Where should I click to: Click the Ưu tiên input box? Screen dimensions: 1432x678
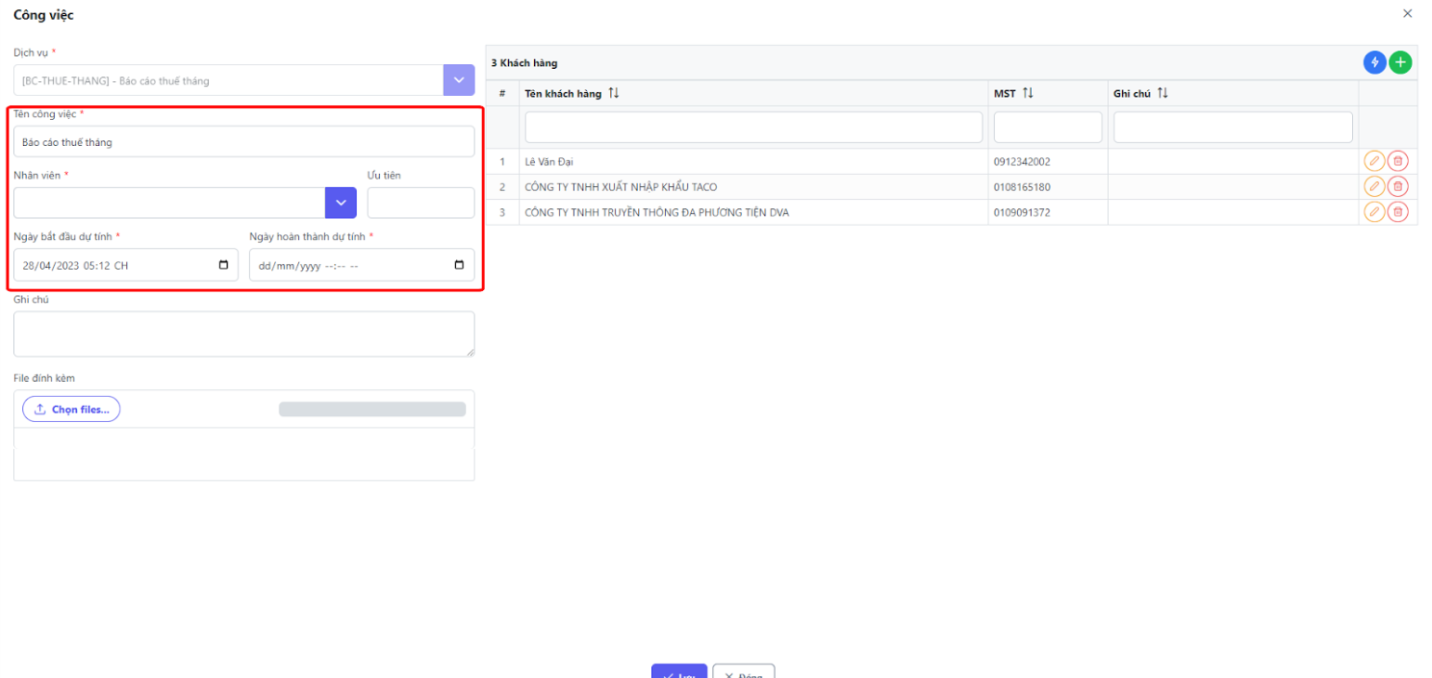click(420, 202)
